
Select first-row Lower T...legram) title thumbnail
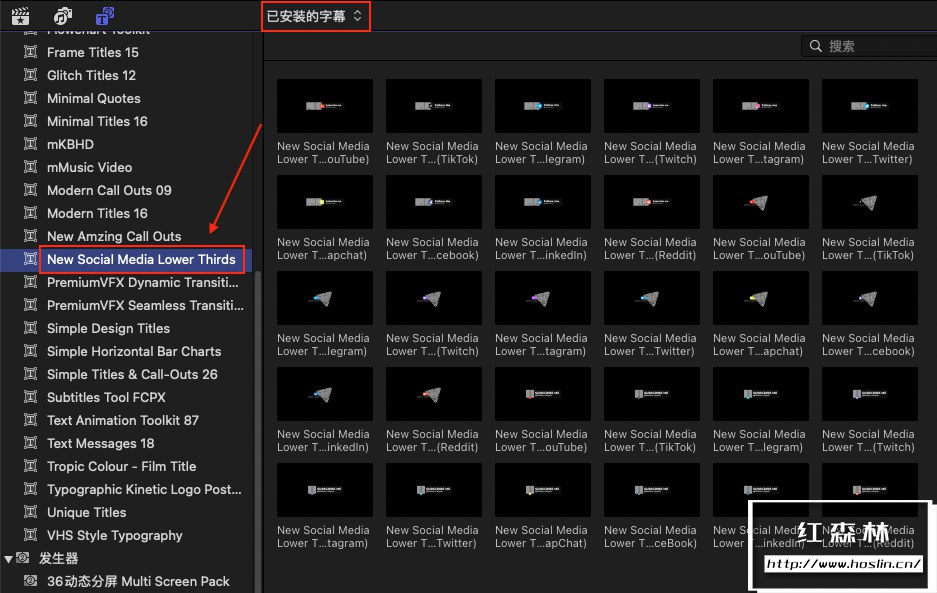[x=543, y=106]
